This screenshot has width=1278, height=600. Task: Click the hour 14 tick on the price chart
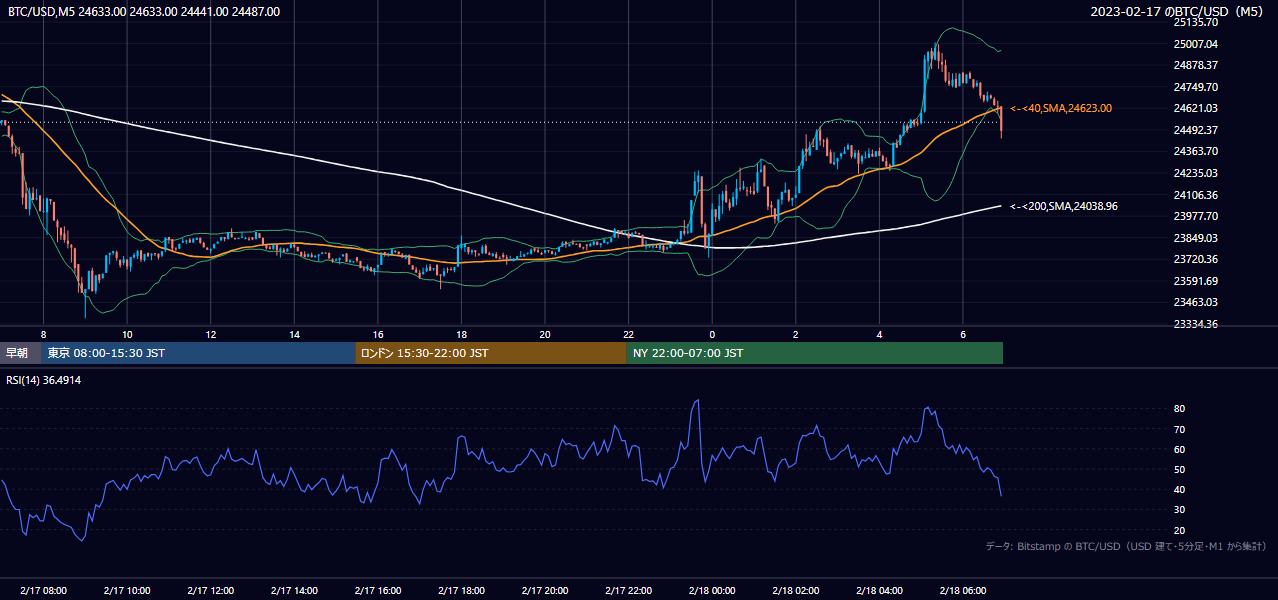point(294,334)
